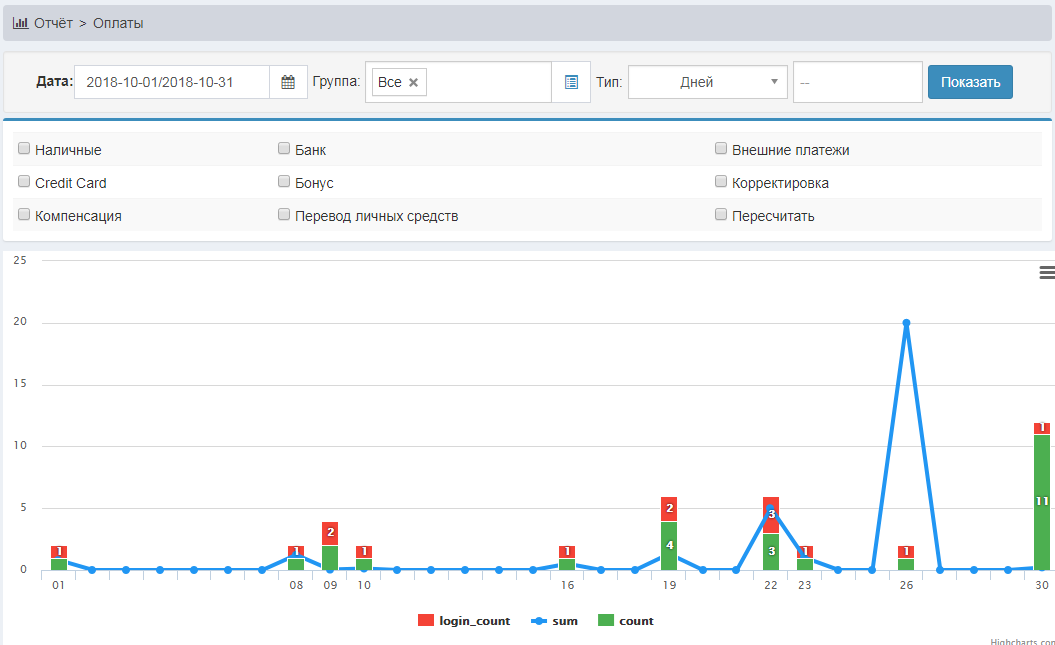Select the Оплаты breadcrumb item
This screenshot has height=645, width=1055.
(118, 23)
